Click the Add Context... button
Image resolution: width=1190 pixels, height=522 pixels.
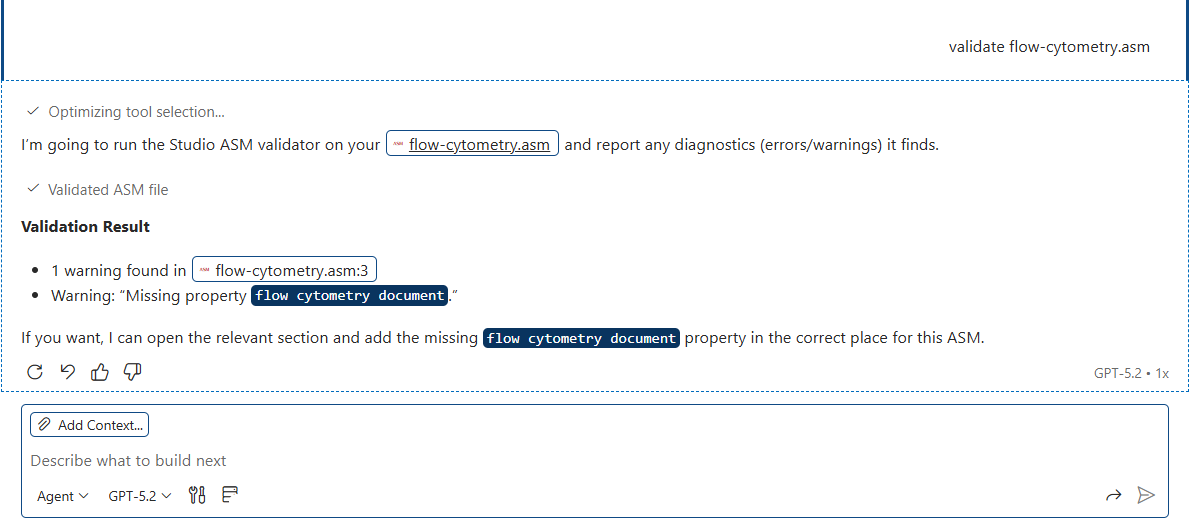(x=90, y=425)
